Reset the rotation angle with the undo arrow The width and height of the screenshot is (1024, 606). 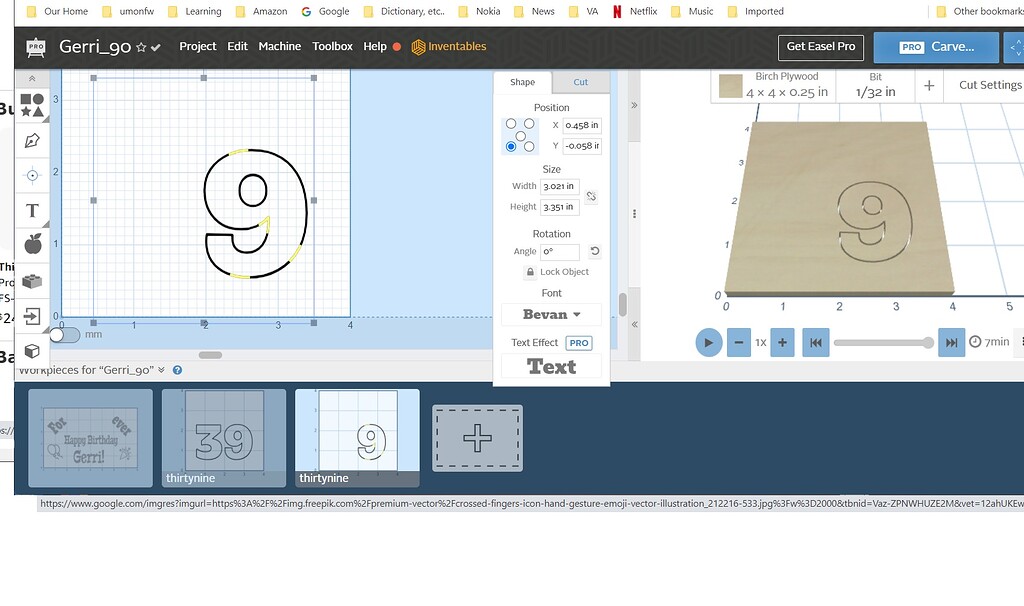point(595,250)
